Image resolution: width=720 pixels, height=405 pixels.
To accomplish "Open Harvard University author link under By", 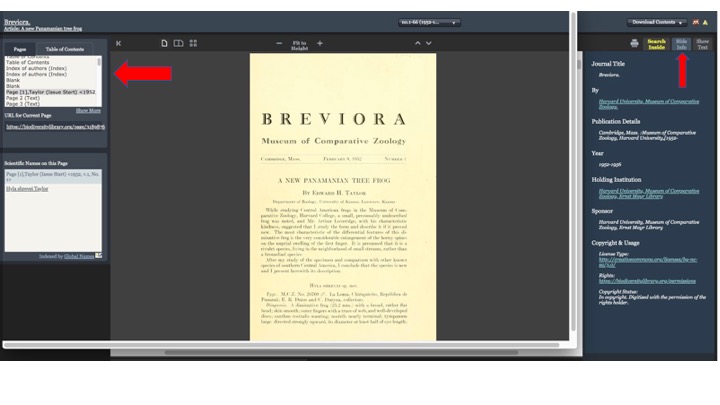I will [648, 104].
